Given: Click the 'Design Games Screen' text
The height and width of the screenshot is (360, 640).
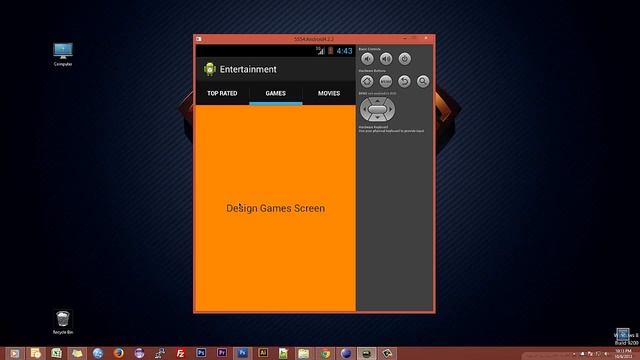Looking at the screenshot, I should click(276, 208).
